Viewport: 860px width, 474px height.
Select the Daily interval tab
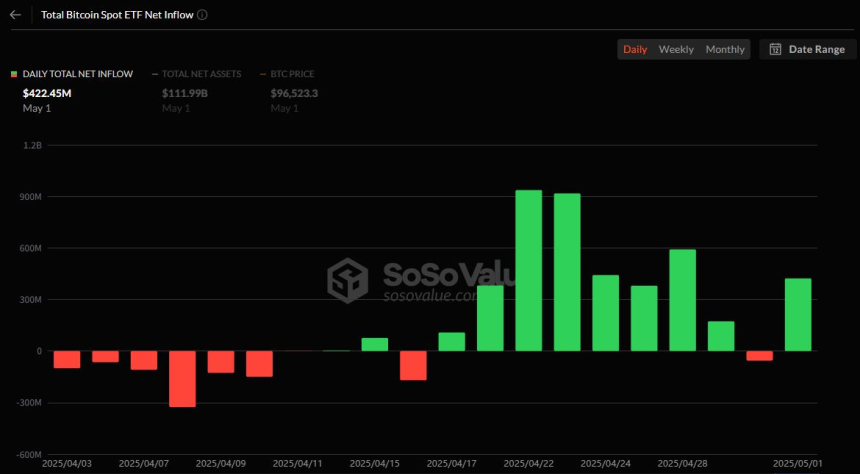[635, 49]
